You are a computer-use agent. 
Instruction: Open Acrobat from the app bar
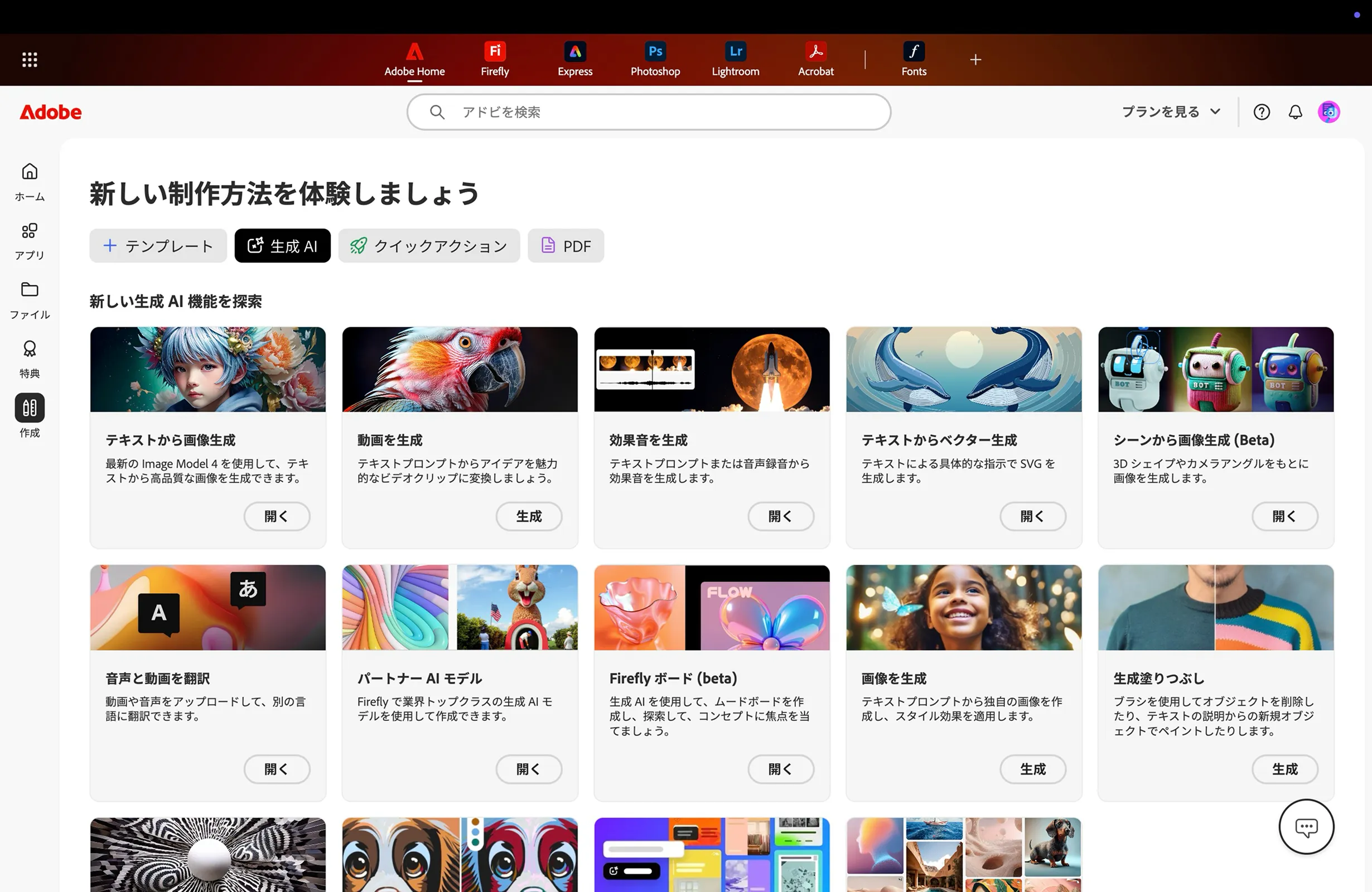(815, 59)
